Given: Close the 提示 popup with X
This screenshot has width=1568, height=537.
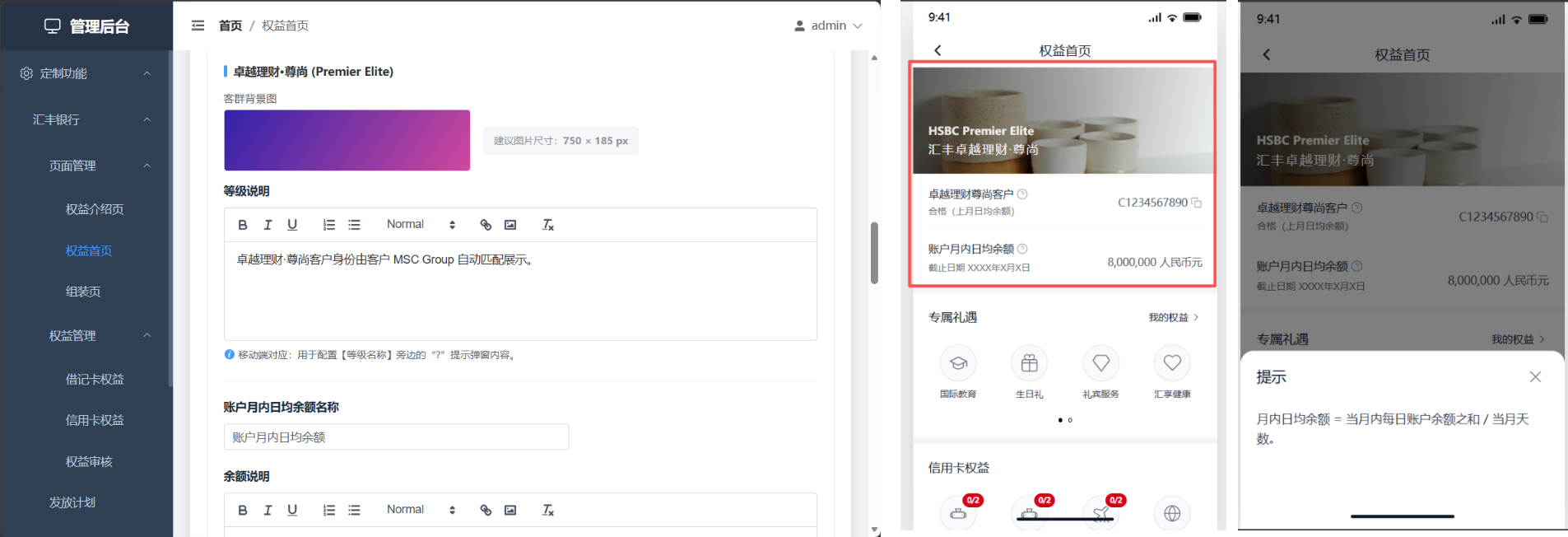Looking at the screenshot, I should click(x=1535, y=376).
